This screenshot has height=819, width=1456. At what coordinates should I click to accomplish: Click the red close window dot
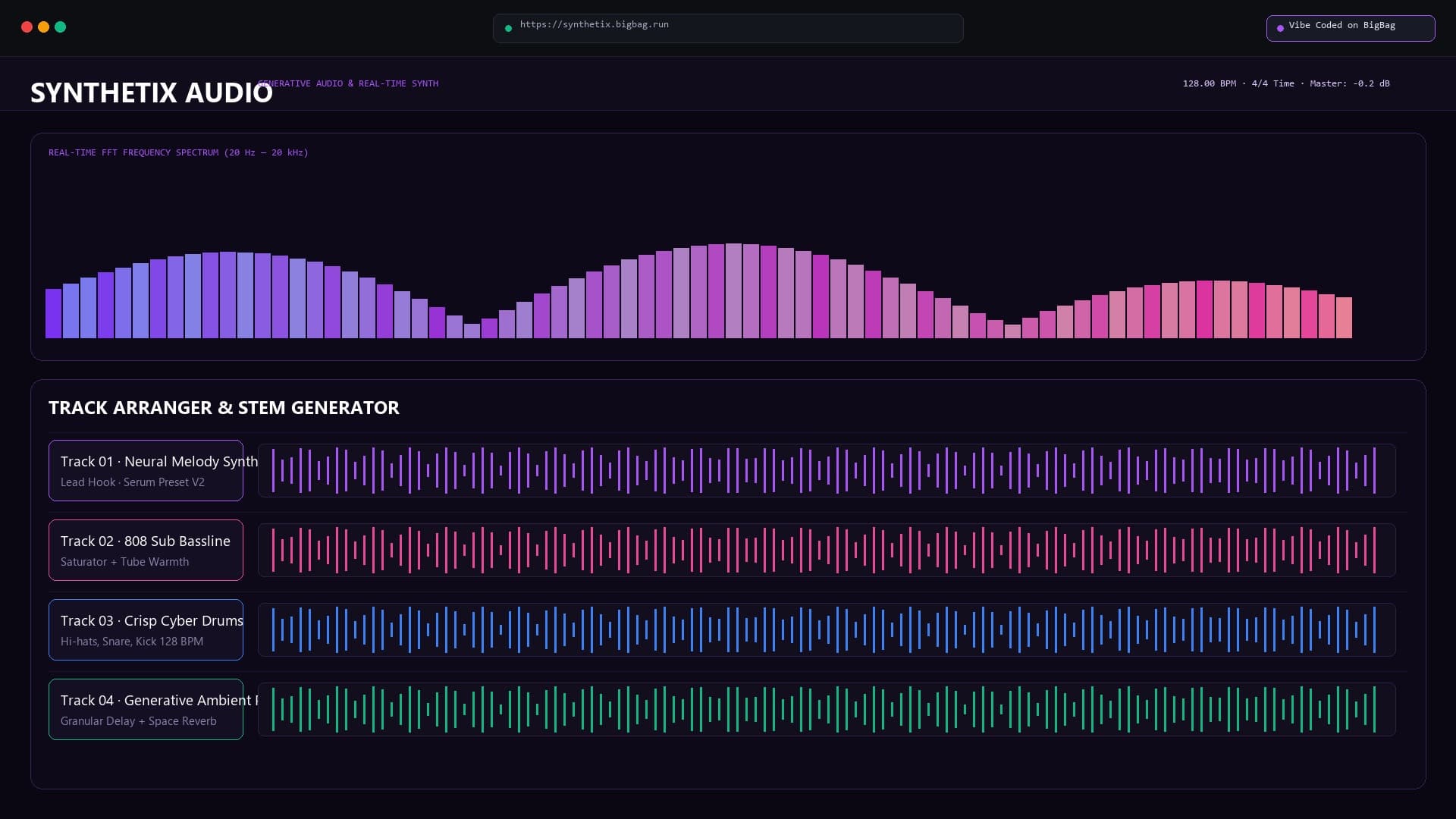27,27
